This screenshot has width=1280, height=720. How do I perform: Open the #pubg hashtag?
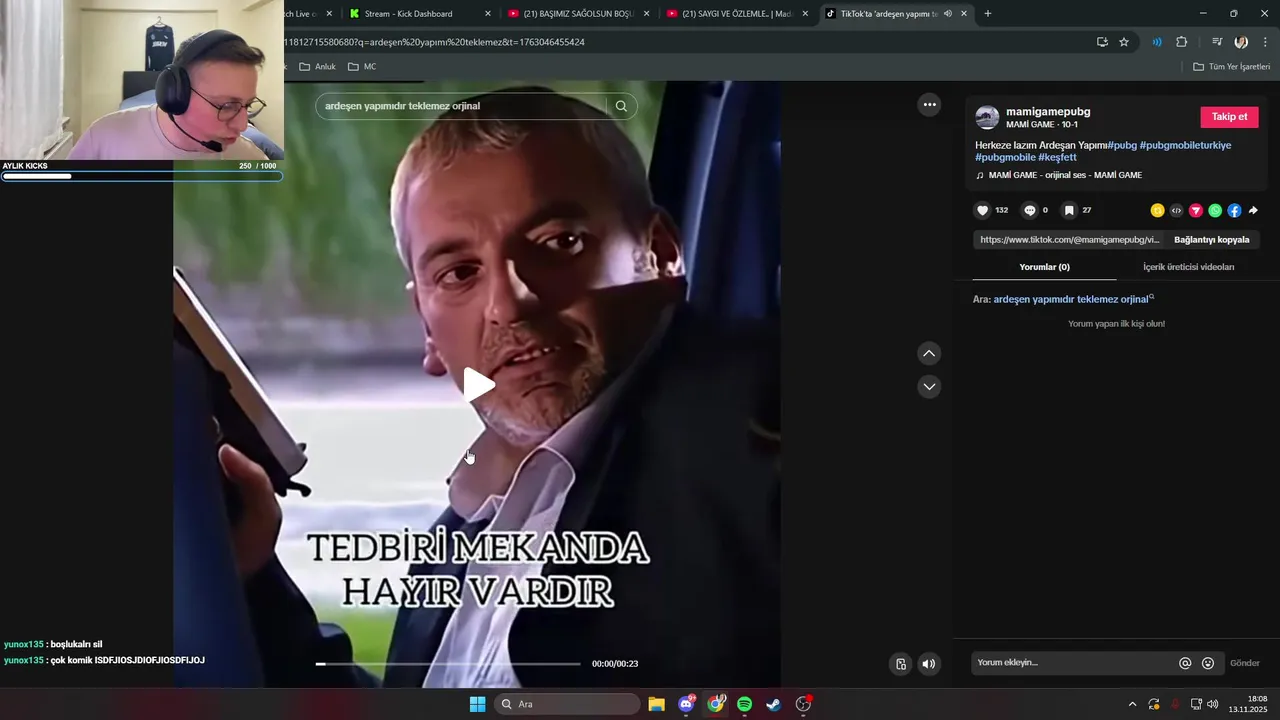coord(1122,145)
